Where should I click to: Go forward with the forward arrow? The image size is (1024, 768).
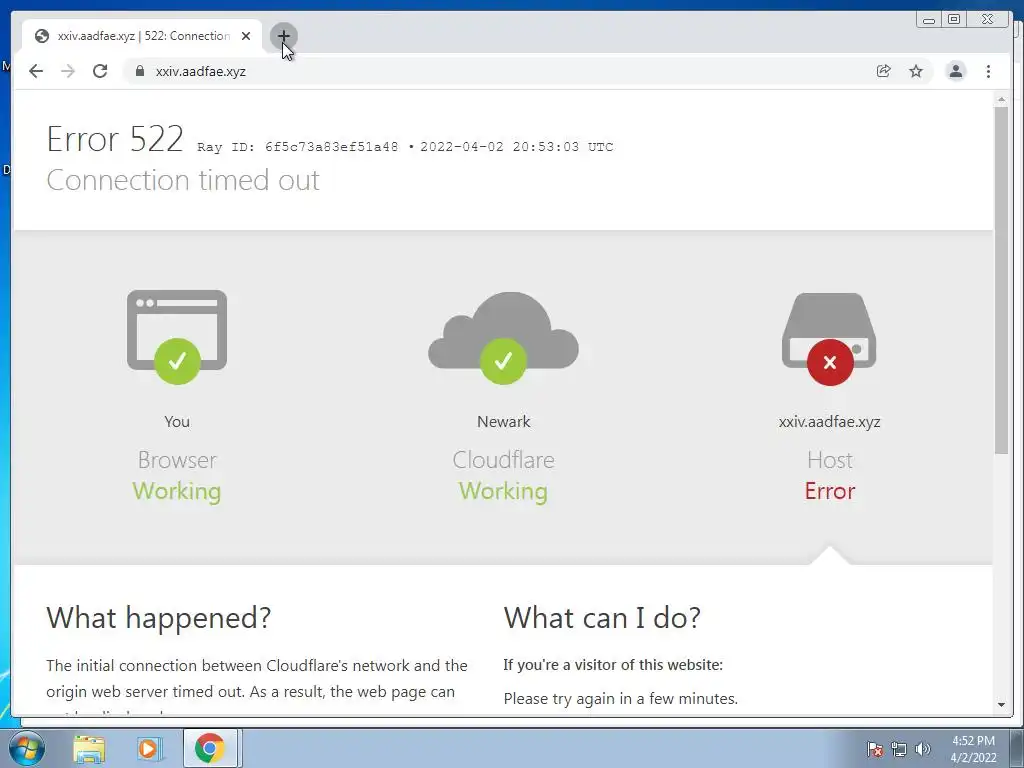68,71
